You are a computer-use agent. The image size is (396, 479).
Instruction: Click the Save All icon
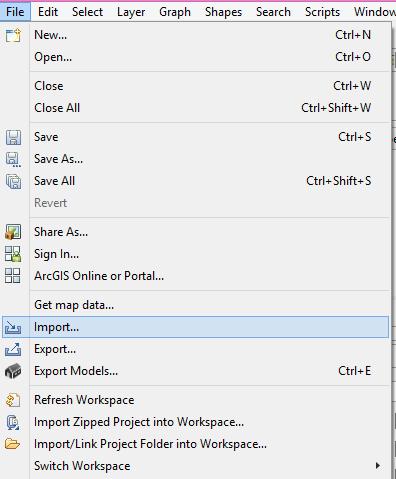coord(13,181)
